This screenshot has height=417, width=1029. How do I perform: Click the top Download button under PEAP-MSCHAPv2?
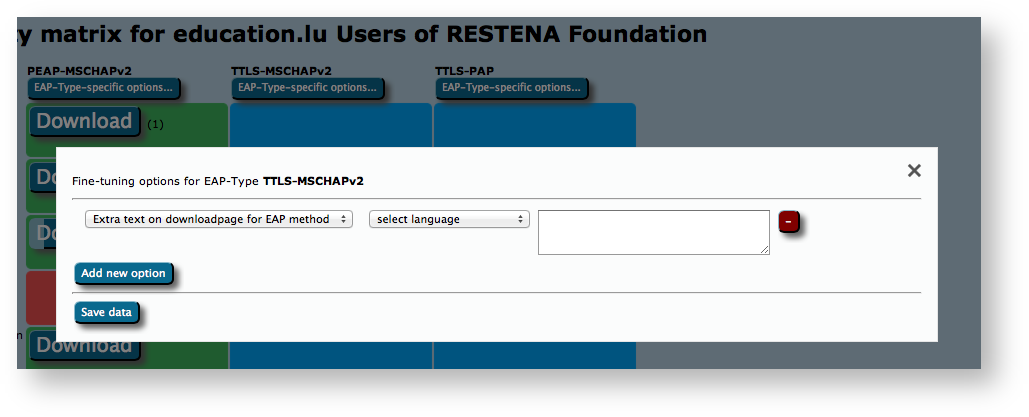coord(84,122)
